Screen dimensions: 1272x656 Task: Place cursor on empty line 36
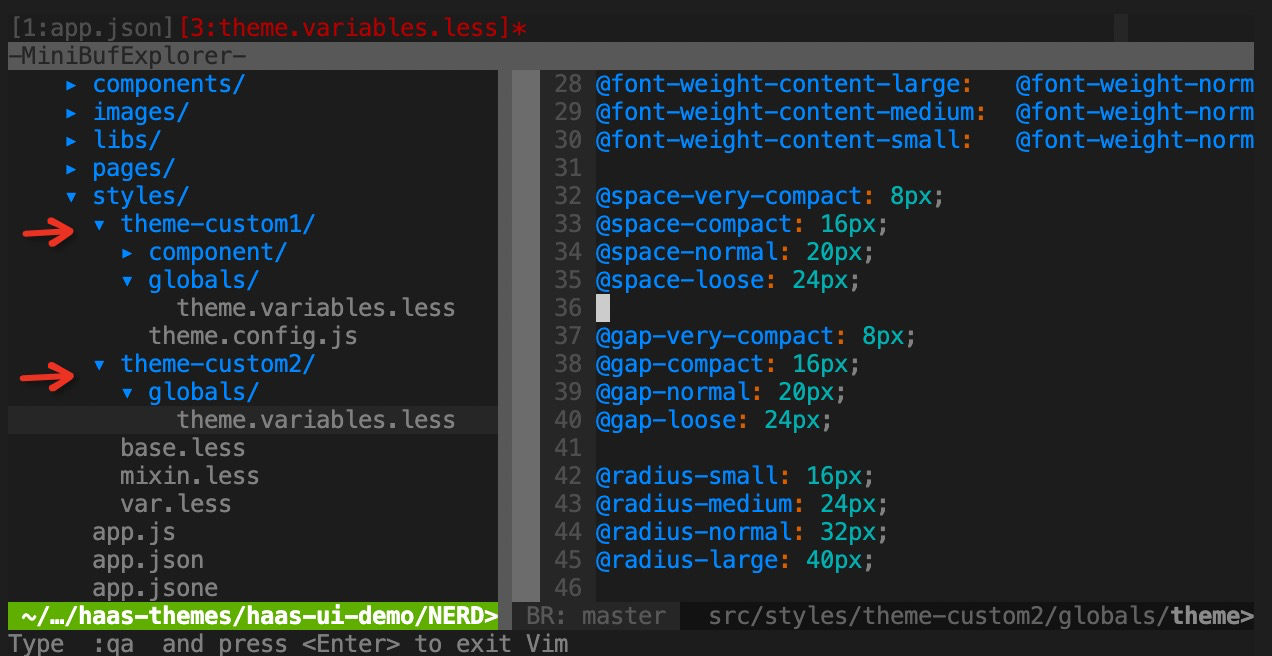point(603,308)
